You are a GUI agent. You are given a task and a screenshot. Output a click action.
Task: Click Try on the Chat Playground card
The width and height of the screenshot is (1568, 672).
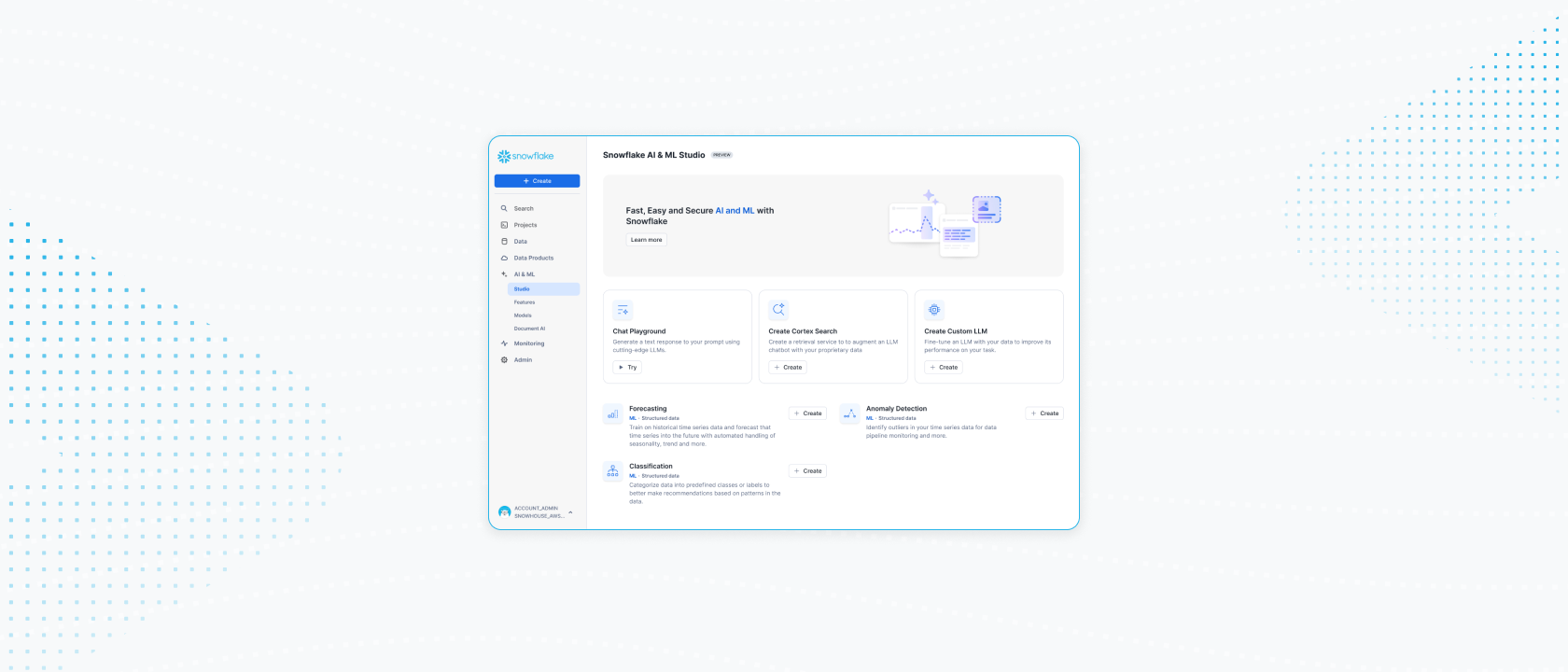[x=627, y=368]
